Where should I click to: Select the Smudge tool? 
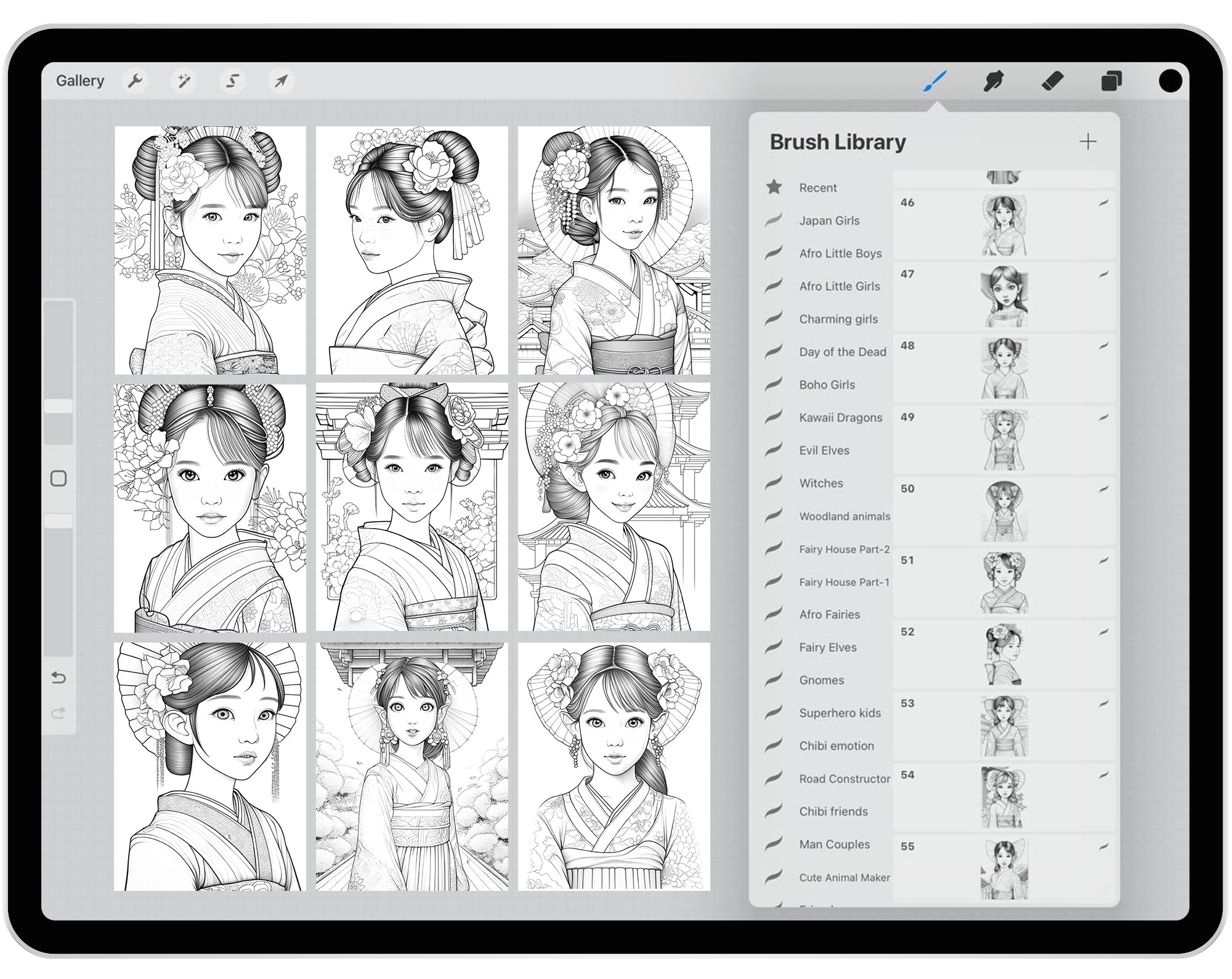pos(994,80)
